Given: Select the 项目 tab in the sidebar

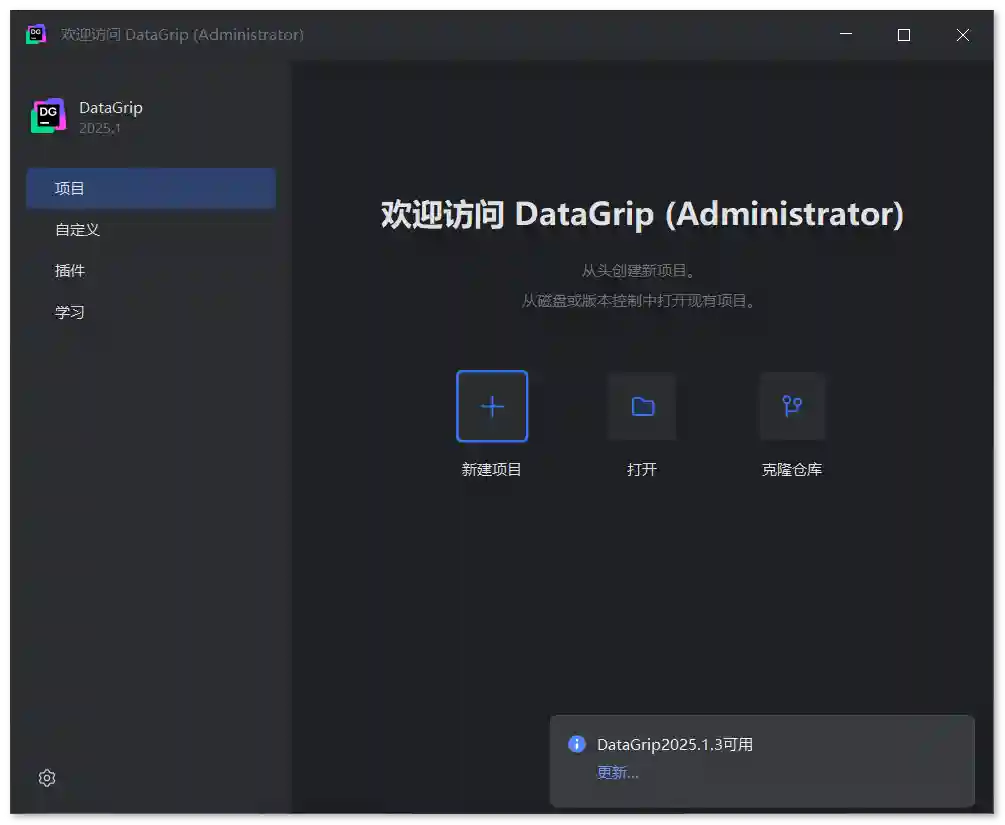Looking at the screenshot, I should (x=150, y=188).
